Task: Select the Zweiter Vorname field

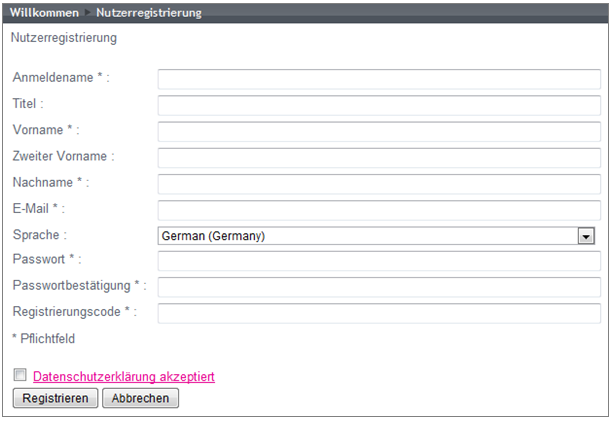Action: (x=379, y=158)
